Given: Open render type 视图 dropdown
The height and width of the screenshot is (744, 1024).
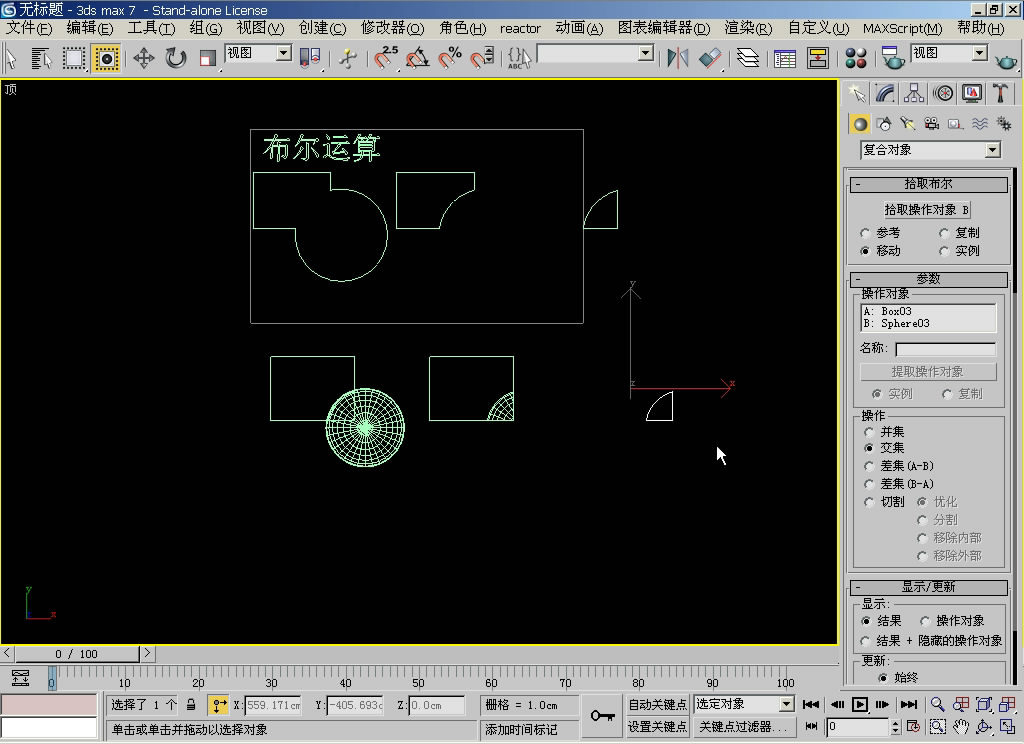Looking at the screenshot, I should pos(950,53).
